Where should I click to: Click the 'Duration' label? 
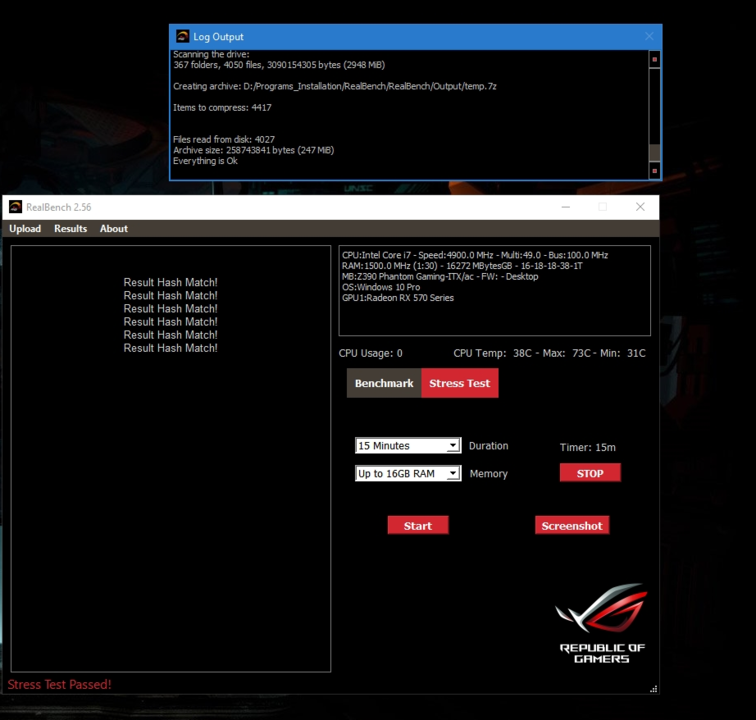(x=488, y=446)
